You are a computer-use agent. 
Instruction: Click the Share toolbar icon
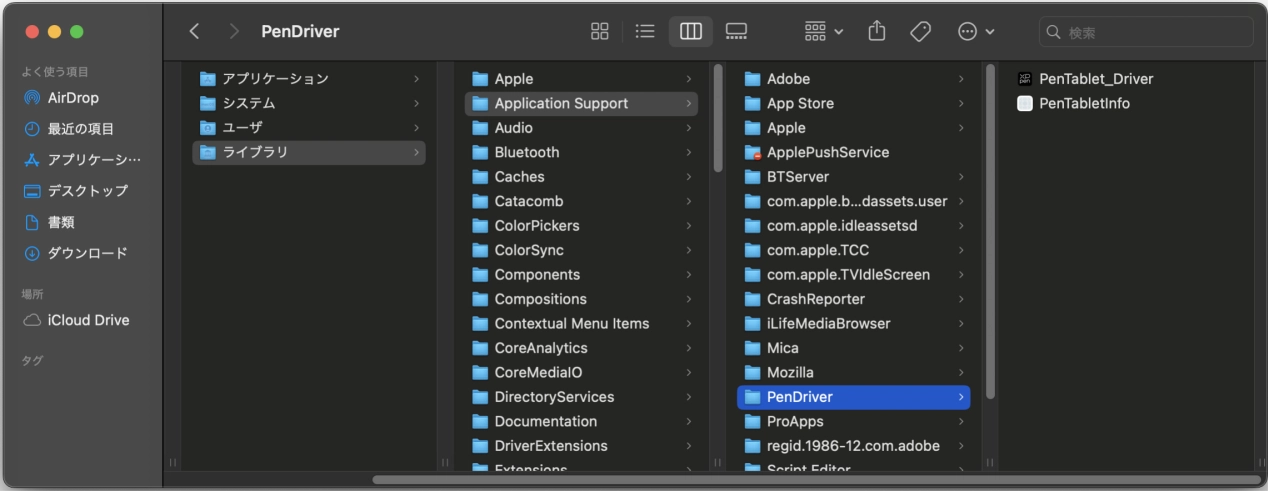(877, 31)
